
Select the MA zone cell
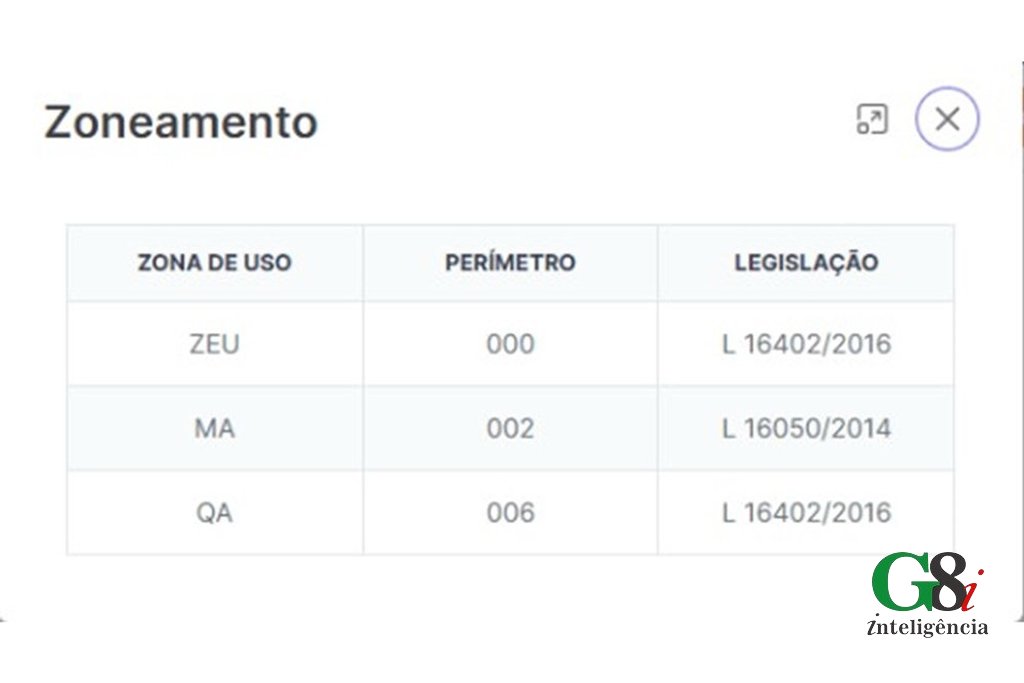click(215, 428)
